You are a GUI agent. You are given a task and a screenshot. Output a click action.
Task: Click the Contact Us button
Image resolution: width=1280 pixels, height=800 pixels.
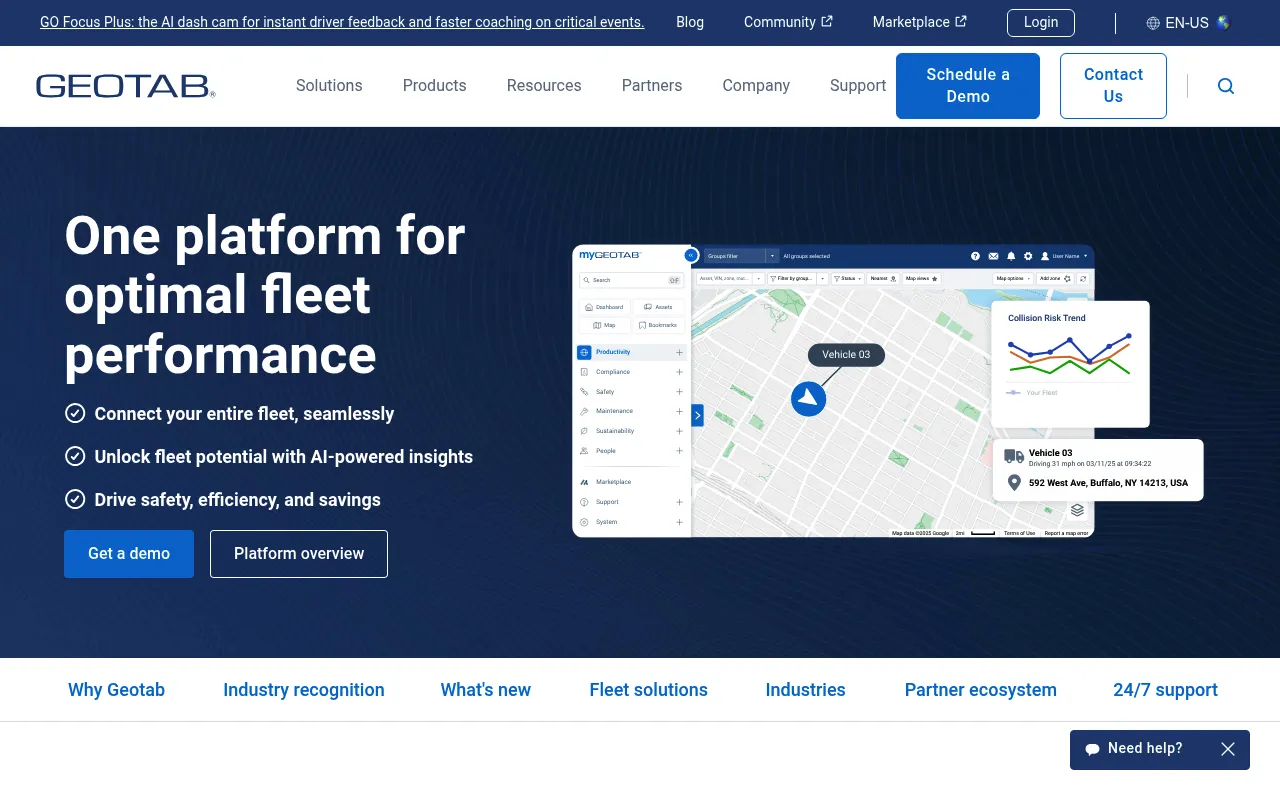(x=1113, y=86)
